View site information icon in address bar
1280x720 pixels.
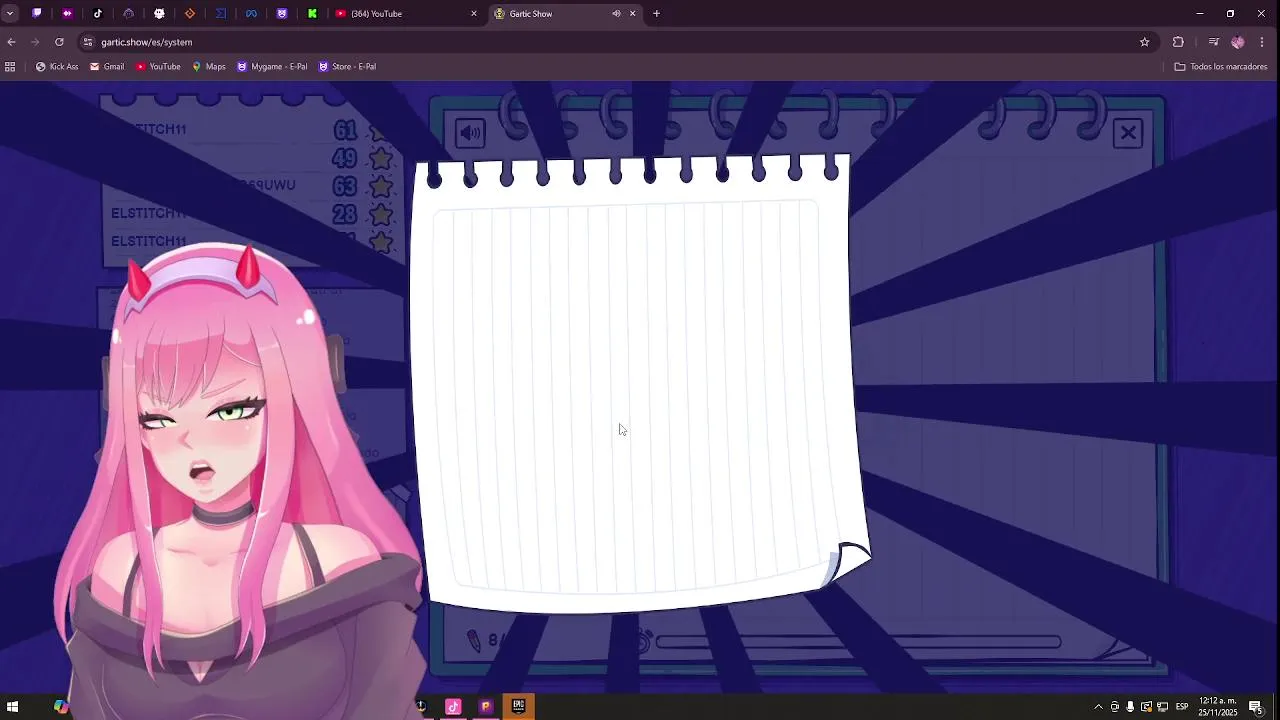click(x=88, y=42)
